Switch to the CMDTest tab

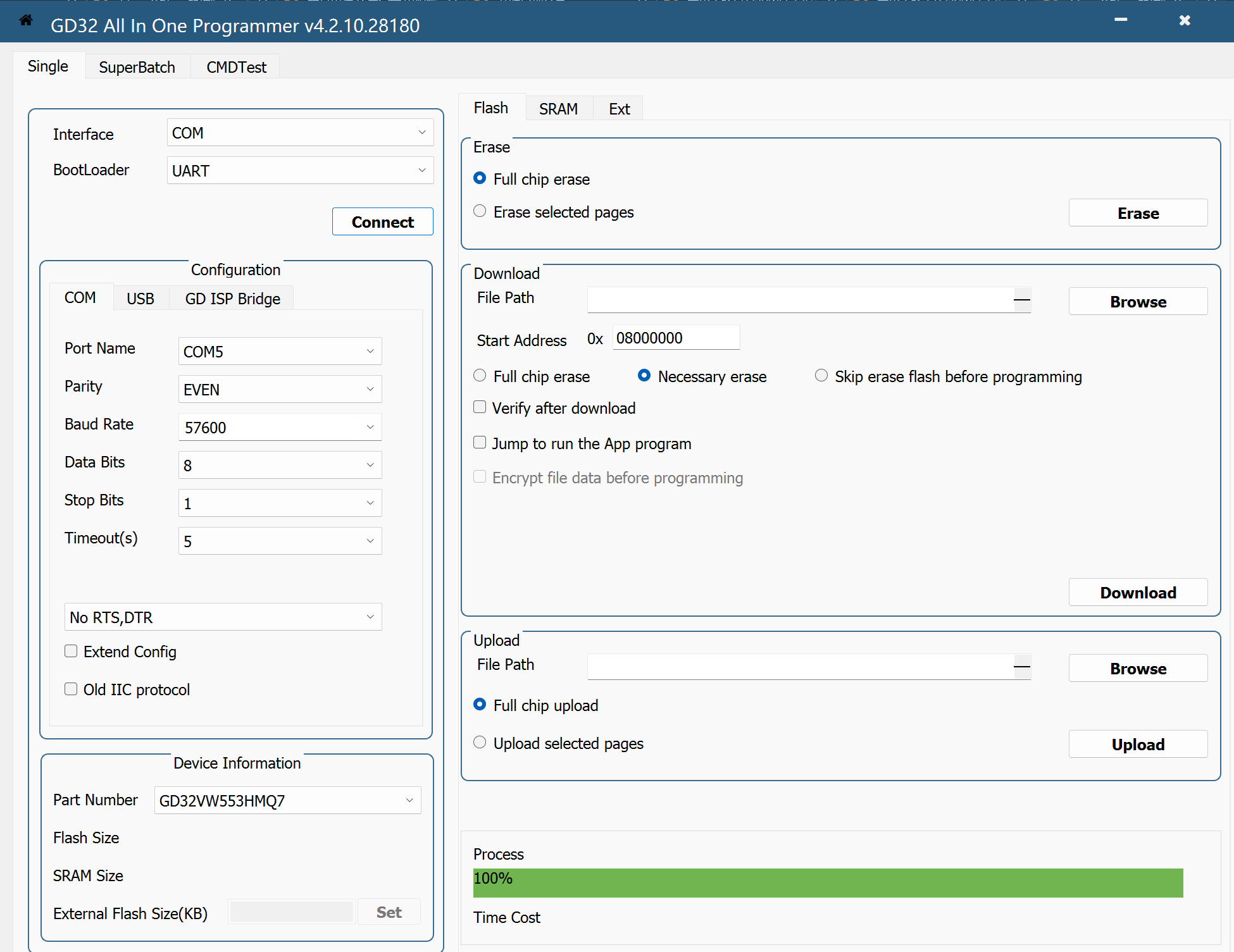point(237,67)
